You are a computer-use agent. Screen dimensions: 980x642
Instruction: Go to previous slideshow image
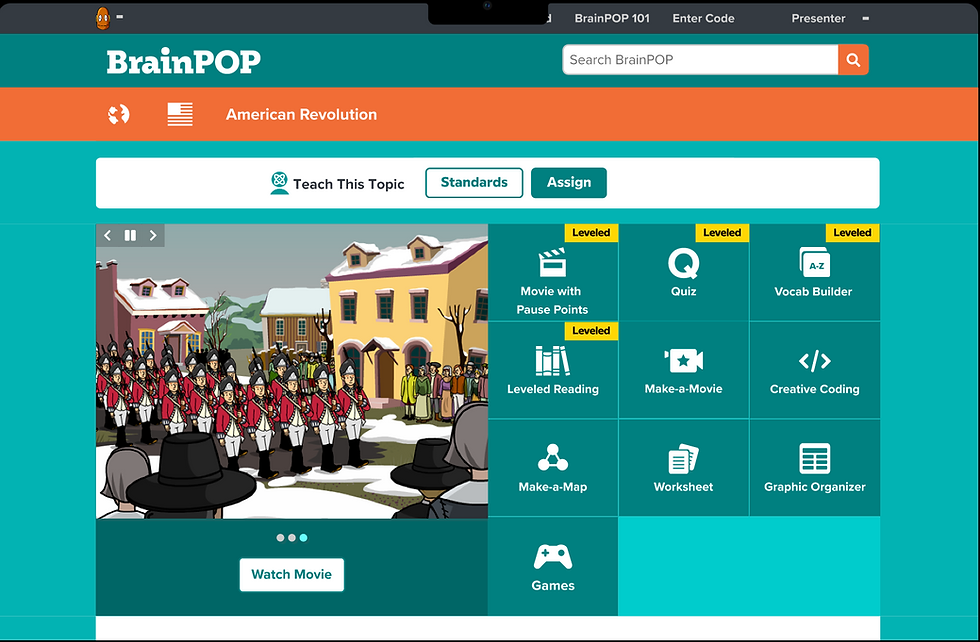click(x=108, y=235)
